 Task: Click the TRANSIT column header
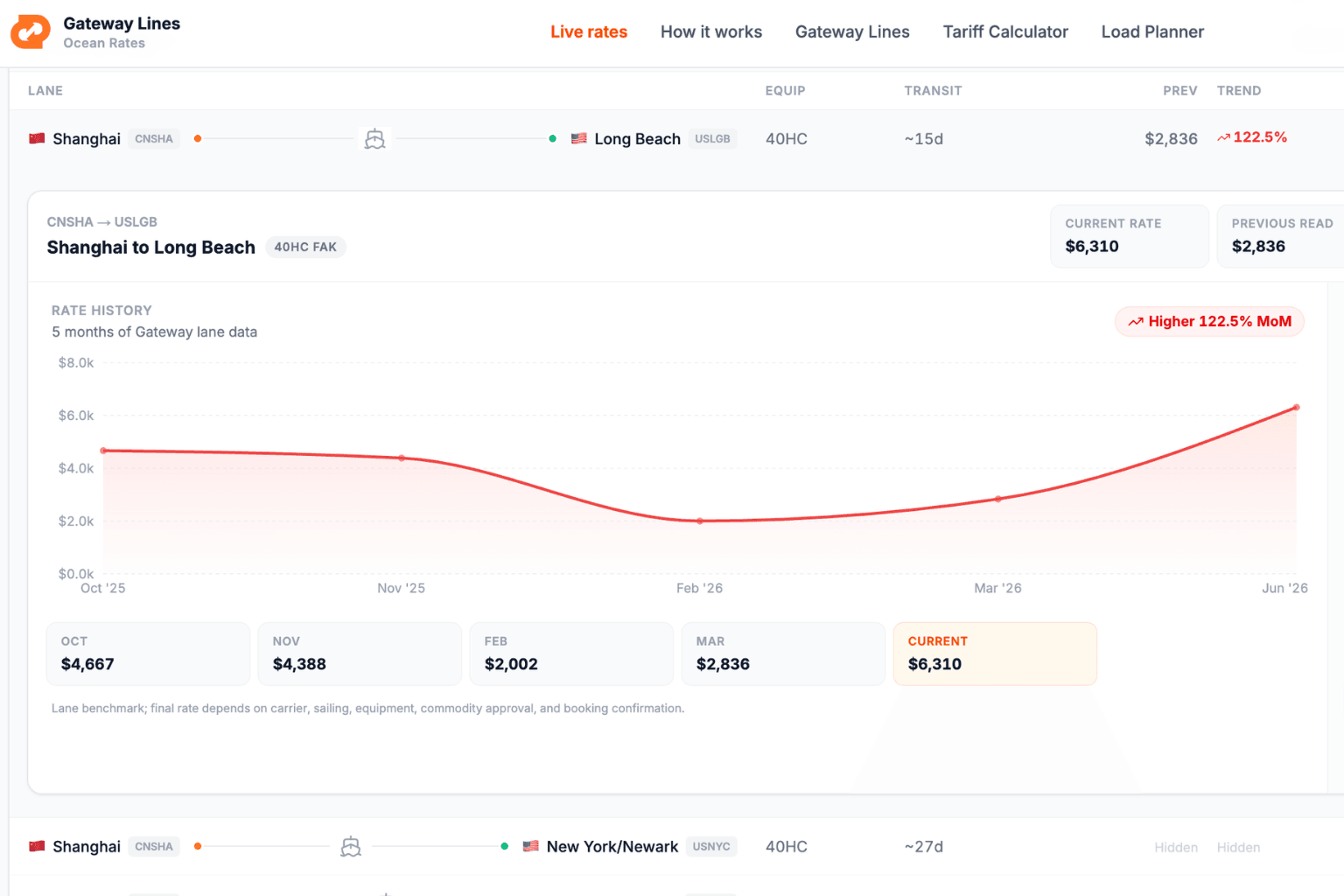(x=933, y=90)
